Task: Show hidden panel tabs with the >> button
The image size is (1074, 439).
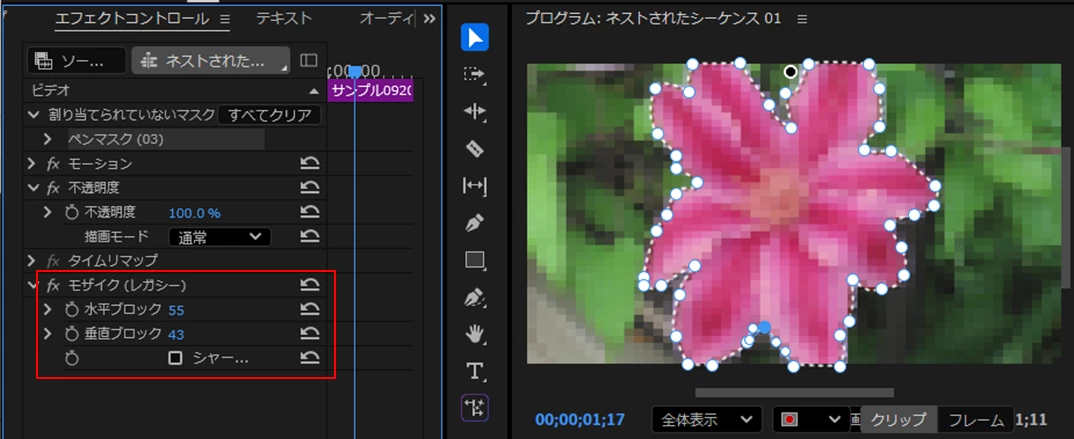Action: point(429,19)
